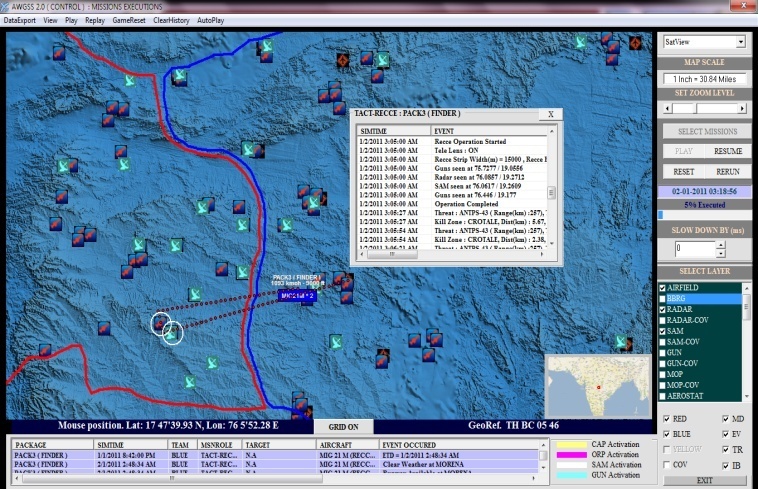The width and height of the screenshot is (758, 489).
Task: Click event log scroll up arrow in TACT-RECCE window
Action: [552, 131]
